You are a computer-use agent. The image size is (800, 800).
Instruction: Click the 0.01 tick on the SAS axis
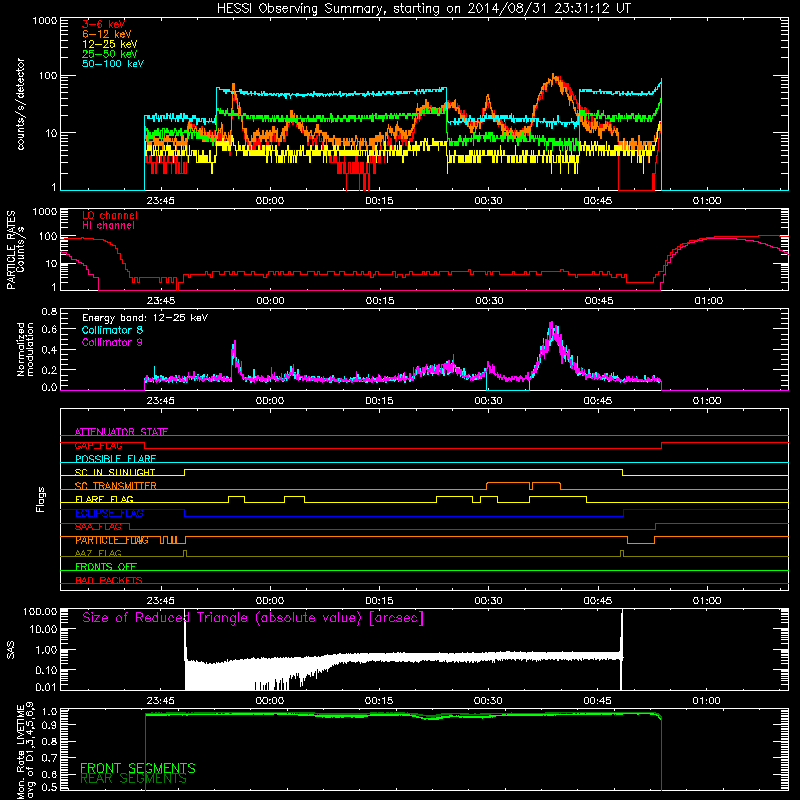(45, 687)
